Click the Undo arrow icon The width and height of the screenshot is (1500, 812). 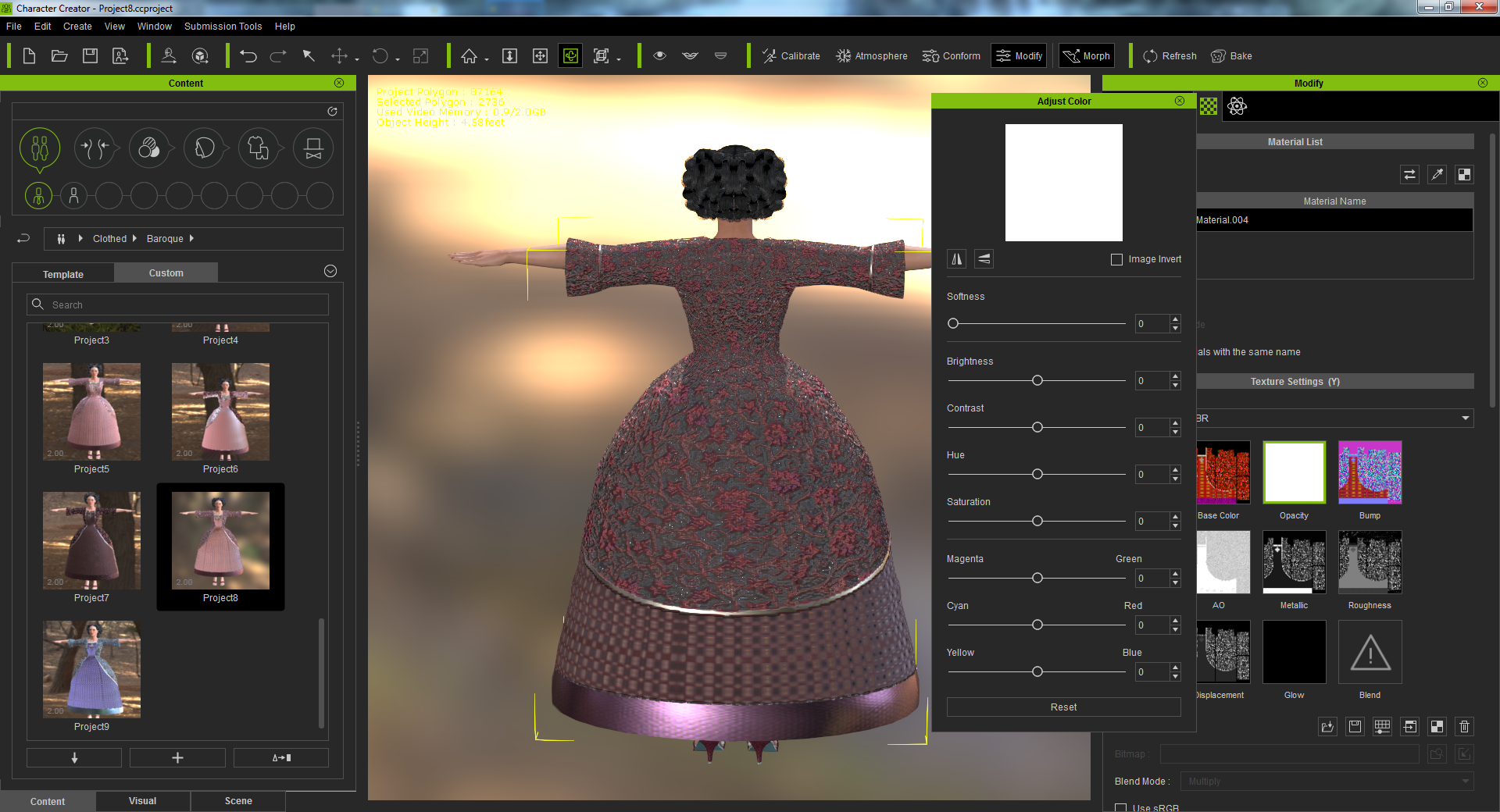click(x=248, y=56)
